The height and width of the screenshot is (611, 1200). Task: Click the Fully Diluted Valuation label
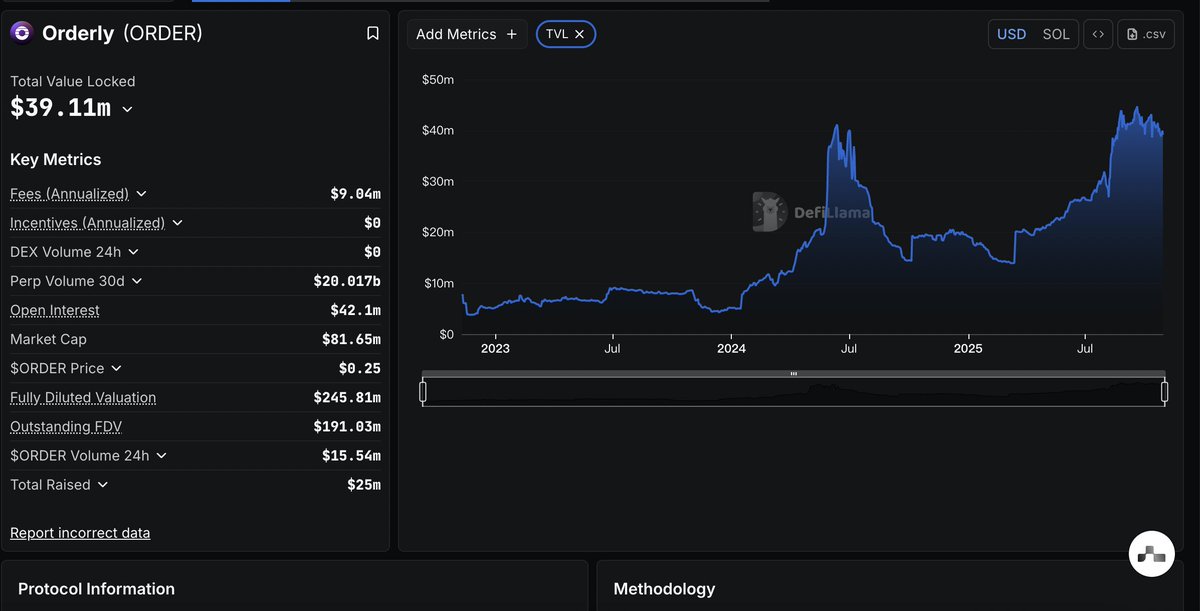click(x=83, y=398)
